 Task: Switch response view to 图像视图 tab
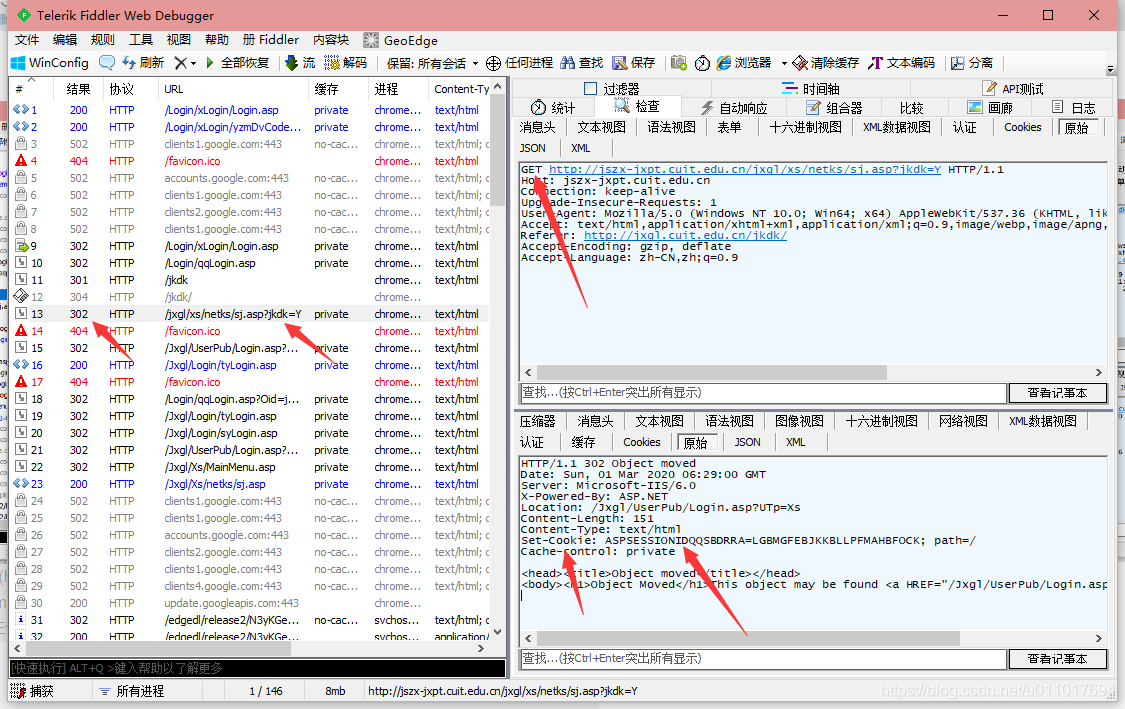tap(799, 421)
